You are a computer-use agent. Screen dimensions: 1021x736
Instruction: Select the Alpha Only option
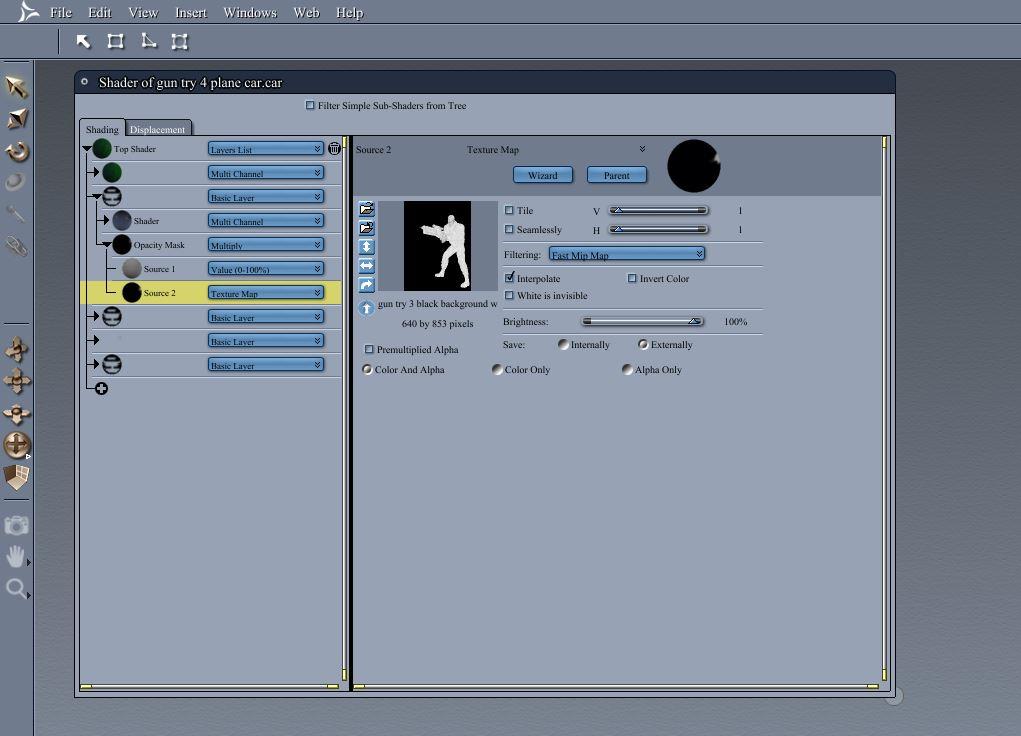(628, 369)
